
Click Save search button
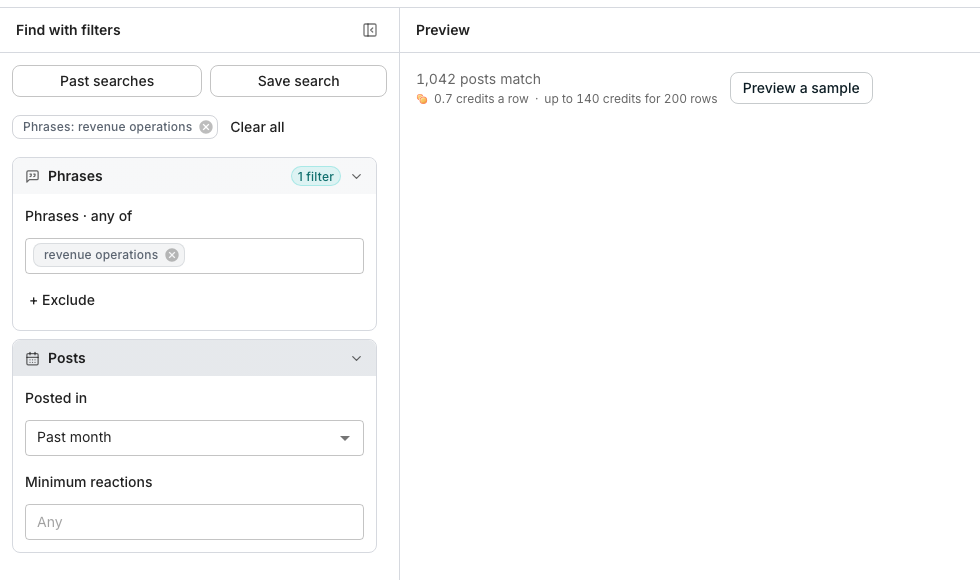[299, 81]
